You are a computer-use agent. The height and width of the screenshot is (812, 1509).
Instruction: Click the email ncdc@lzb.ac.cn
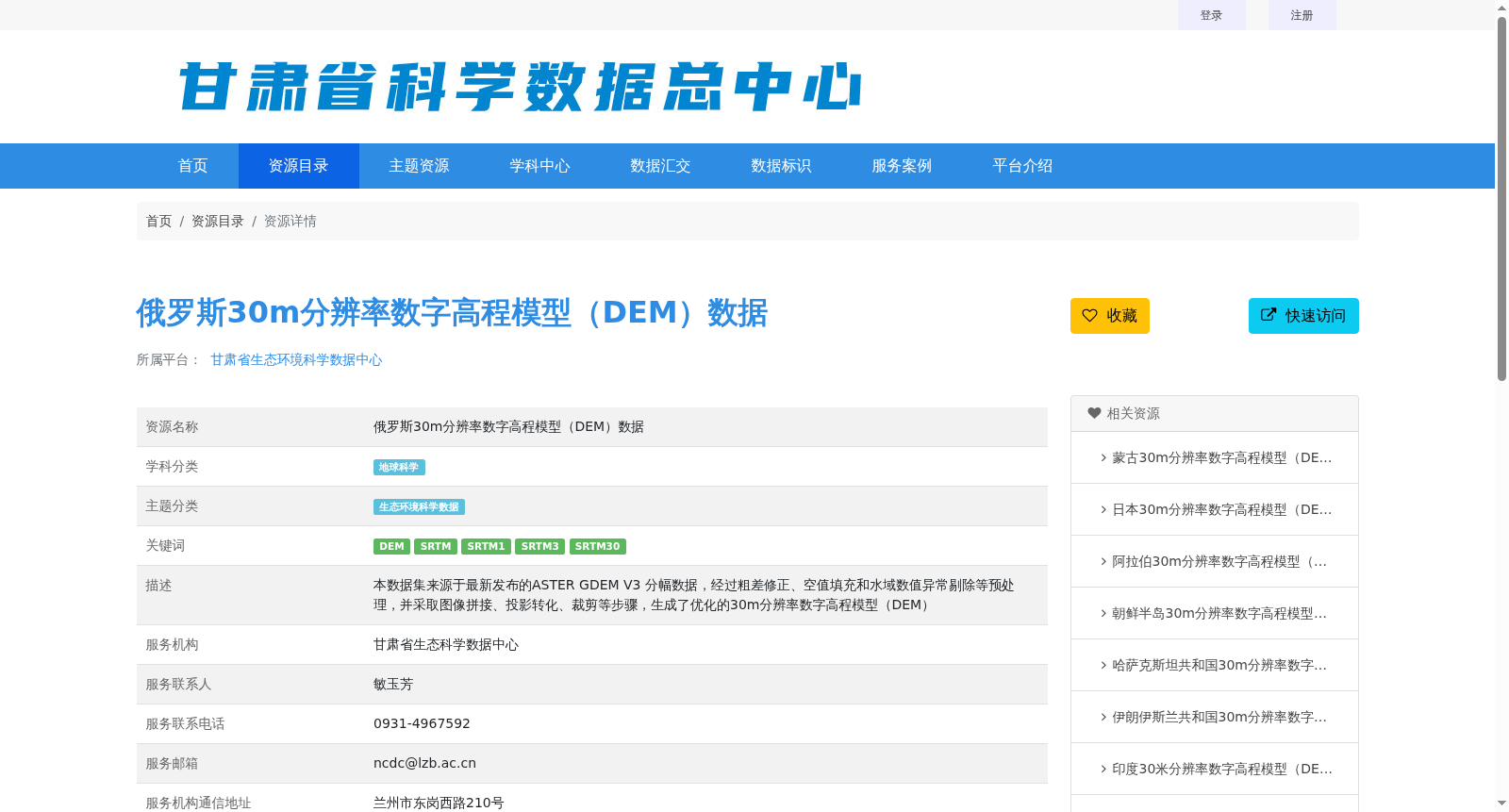point(424,763)
